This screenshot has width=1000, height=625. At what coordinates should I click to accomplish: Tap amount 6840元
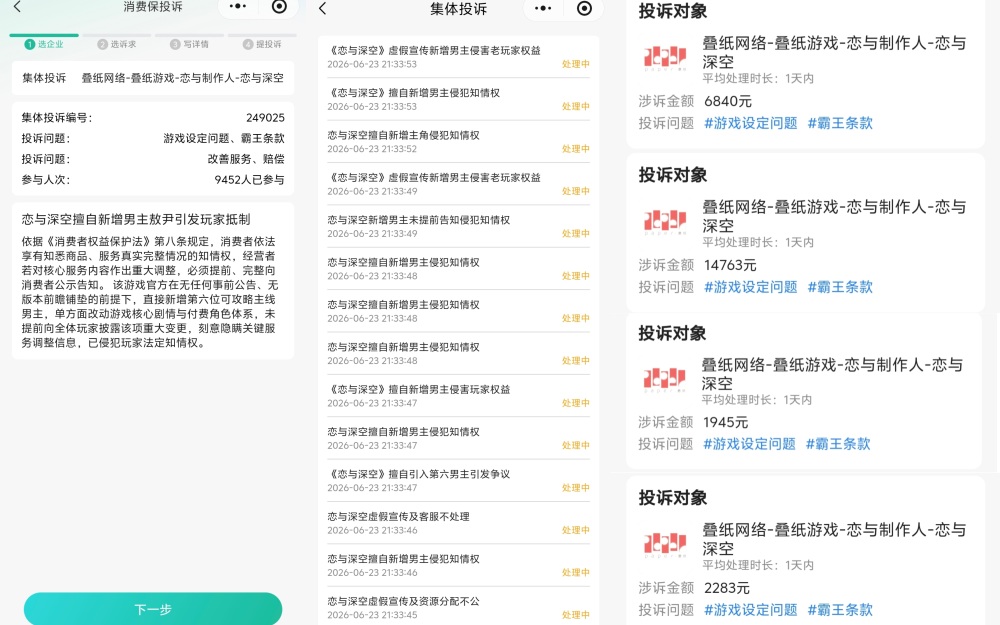pyautogui.click(x=728, y=101)
